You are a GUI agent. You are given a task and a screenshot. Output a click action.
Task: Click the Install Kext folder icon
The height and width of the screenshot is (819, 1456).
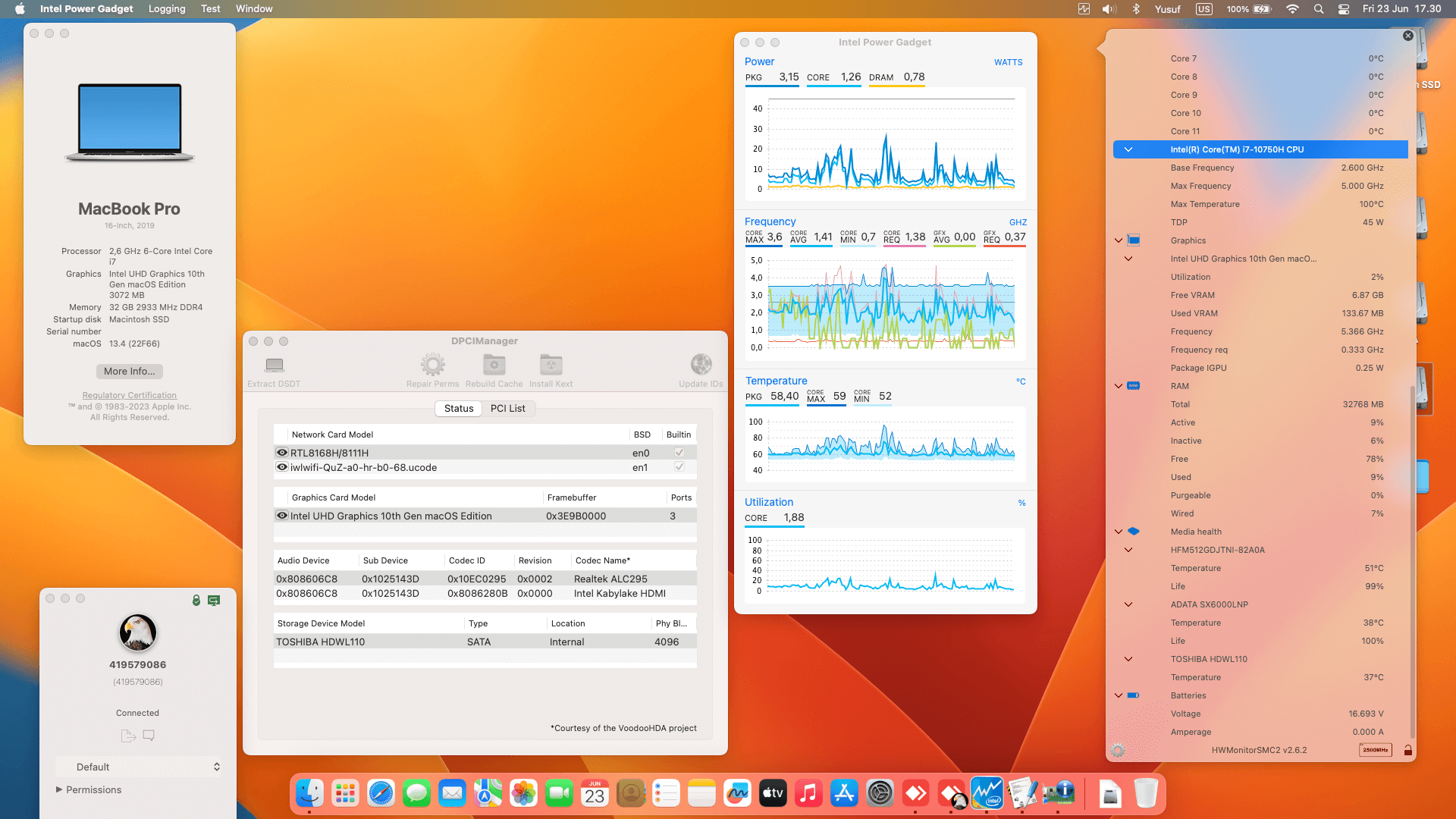point(551,365)
